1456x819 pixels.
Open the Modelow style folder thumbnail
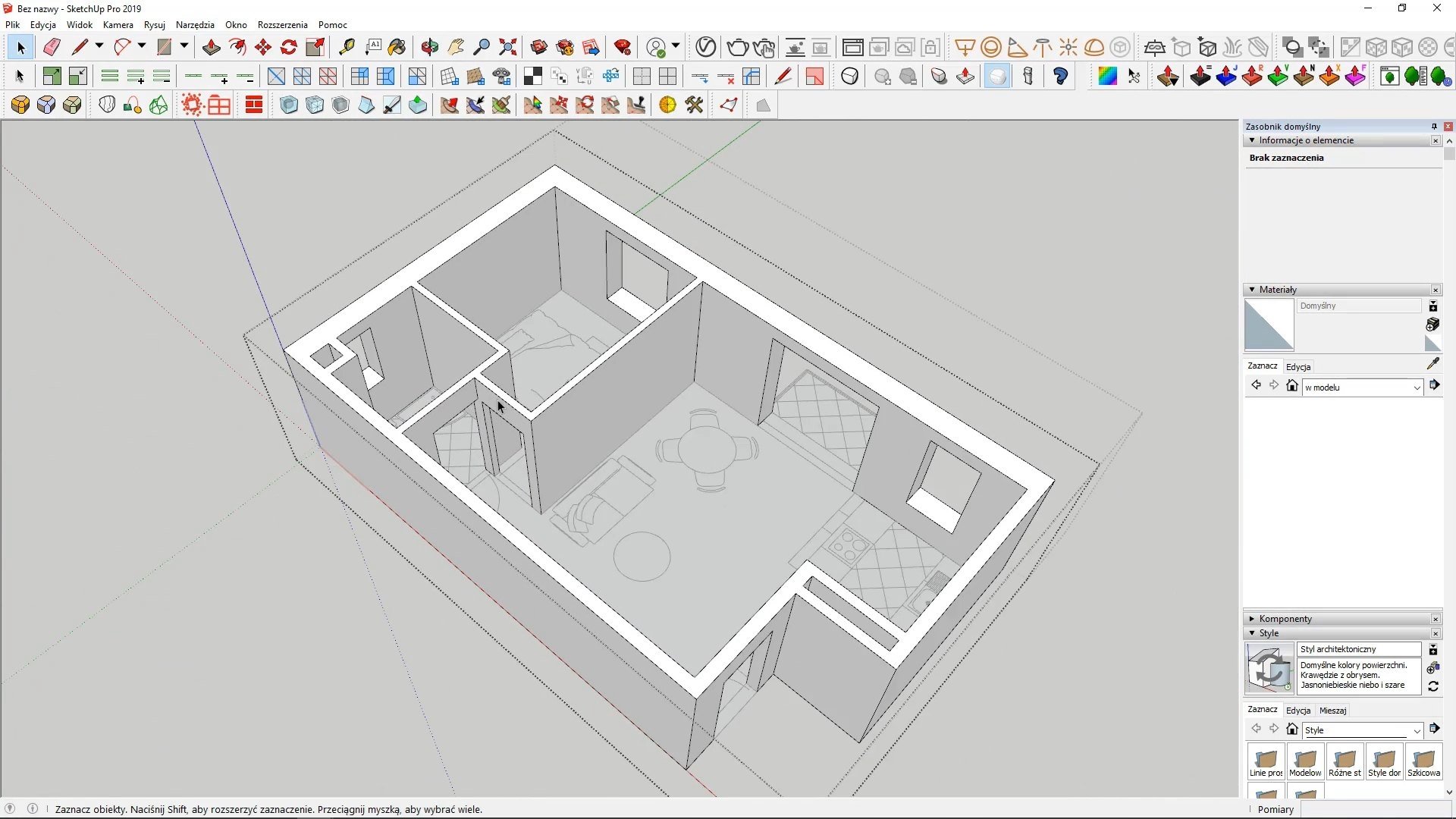click(1305, 761)
